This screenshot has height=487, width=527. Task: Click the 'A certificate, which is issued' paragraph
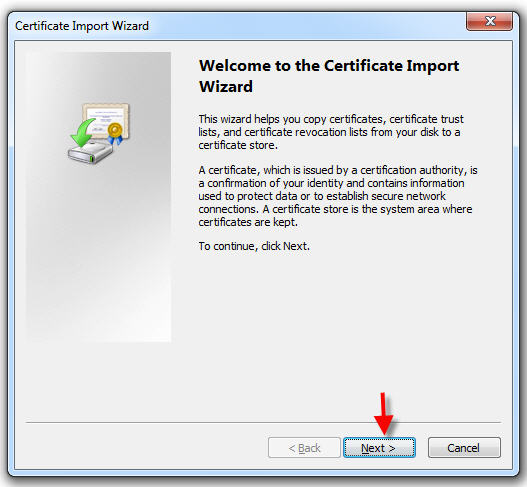click(338, 196)
